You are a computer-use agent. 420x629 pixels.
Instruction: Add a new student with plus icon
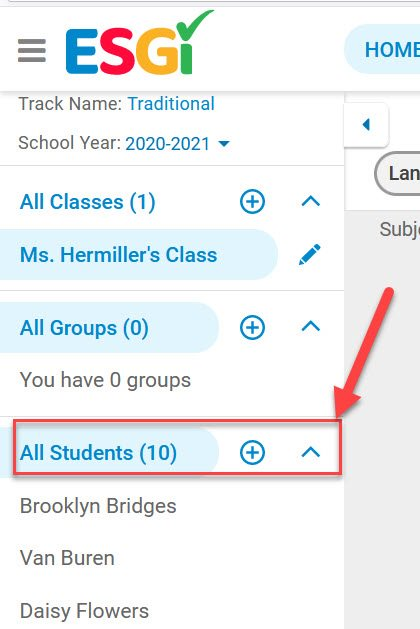252,452
